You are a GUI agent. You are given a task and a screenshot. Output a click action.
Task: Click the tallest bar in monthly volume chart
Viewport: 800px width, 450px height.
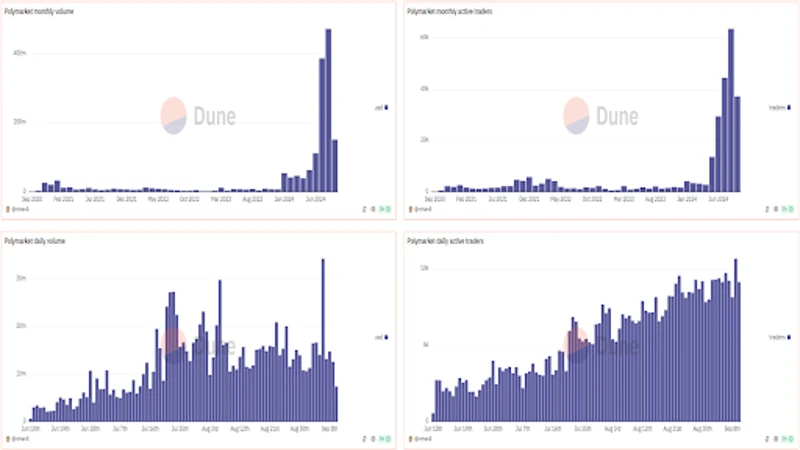coord(328,110)
